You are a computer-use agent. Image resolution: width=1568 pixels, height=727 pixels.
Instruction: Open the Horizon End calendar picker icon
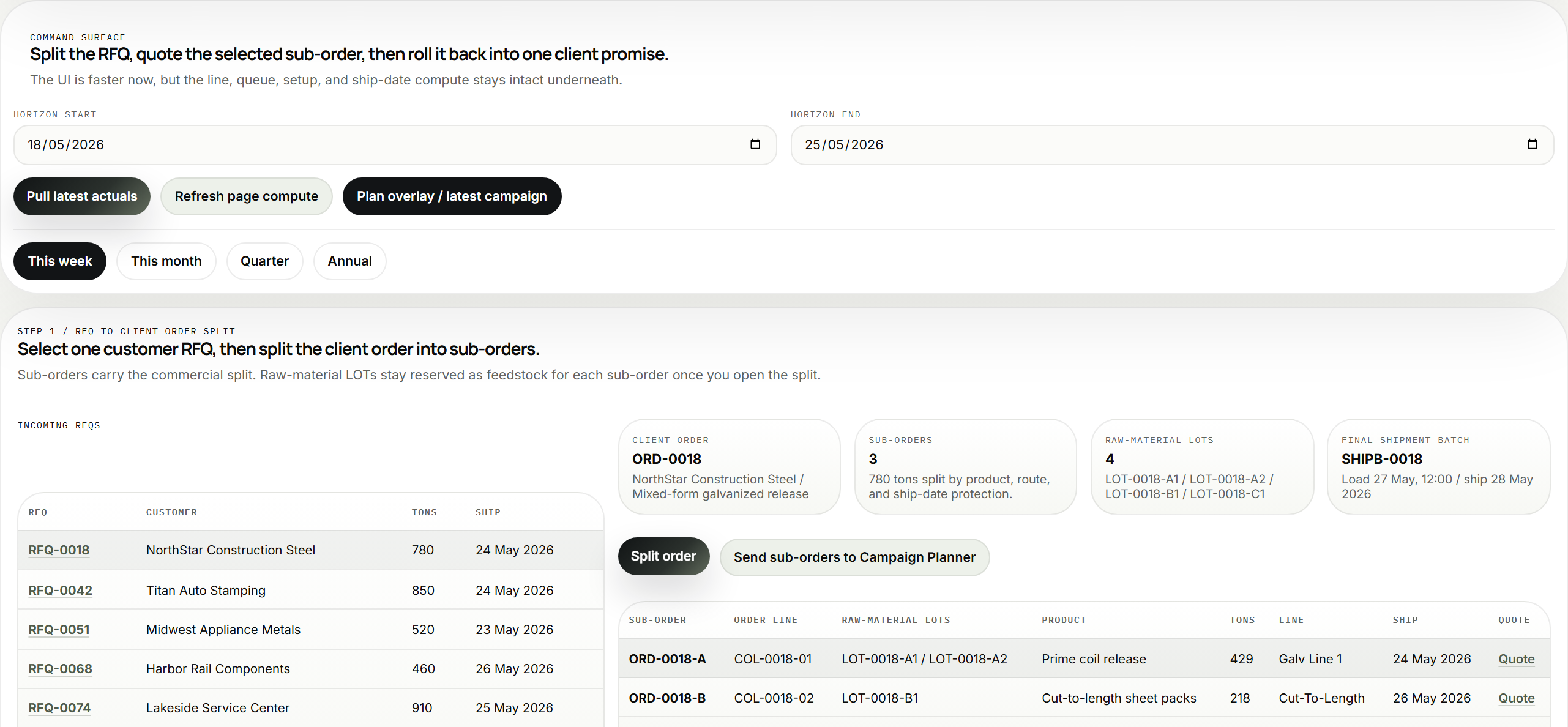[x=1532, y=144]
